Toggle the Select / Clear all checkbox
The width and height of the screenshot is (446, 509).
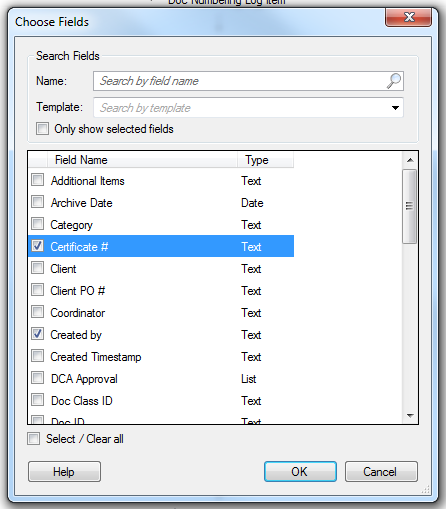[33, 439]
